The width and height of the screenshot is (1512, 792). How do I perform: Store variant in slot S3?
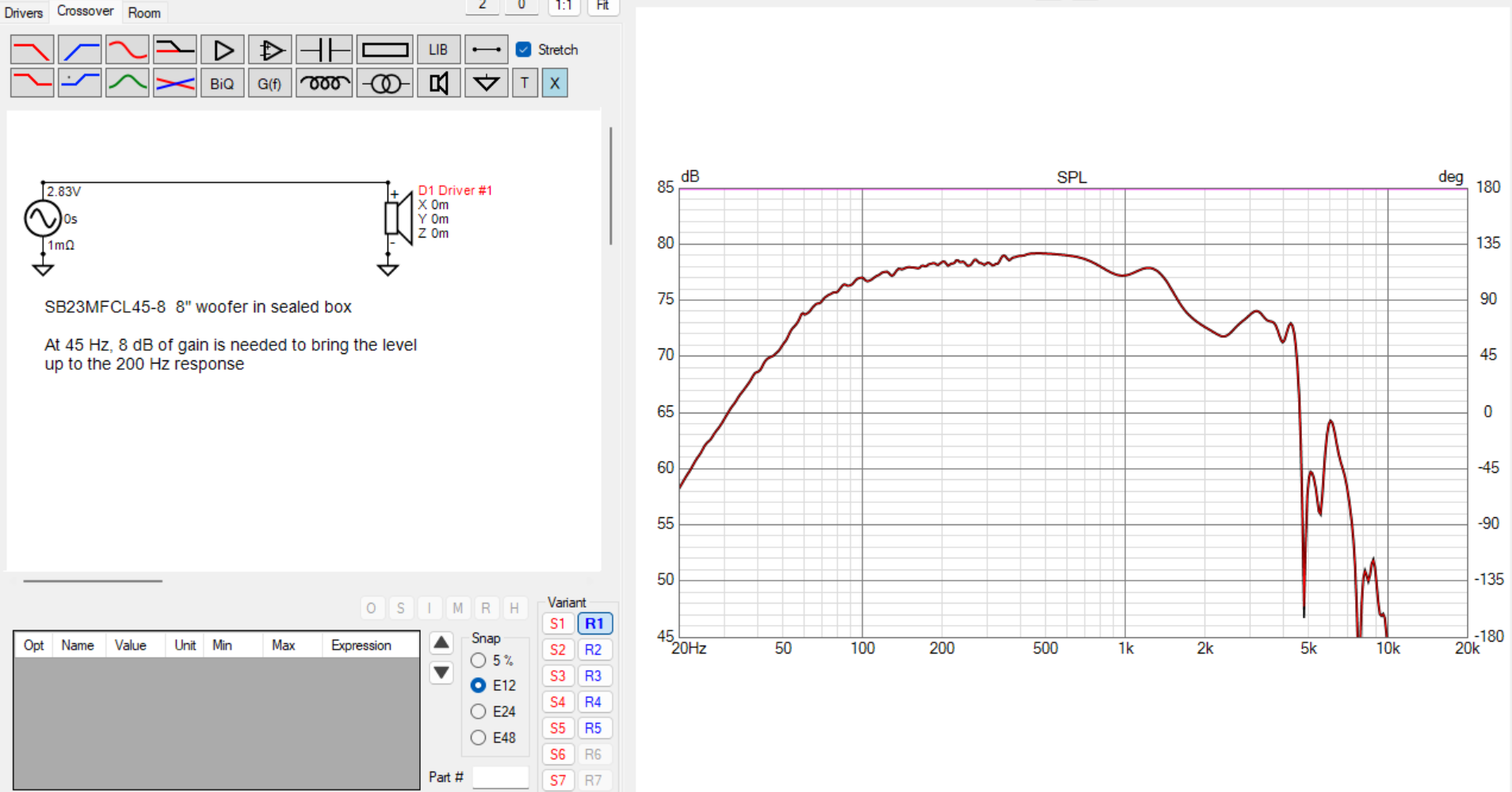[558, 676]
